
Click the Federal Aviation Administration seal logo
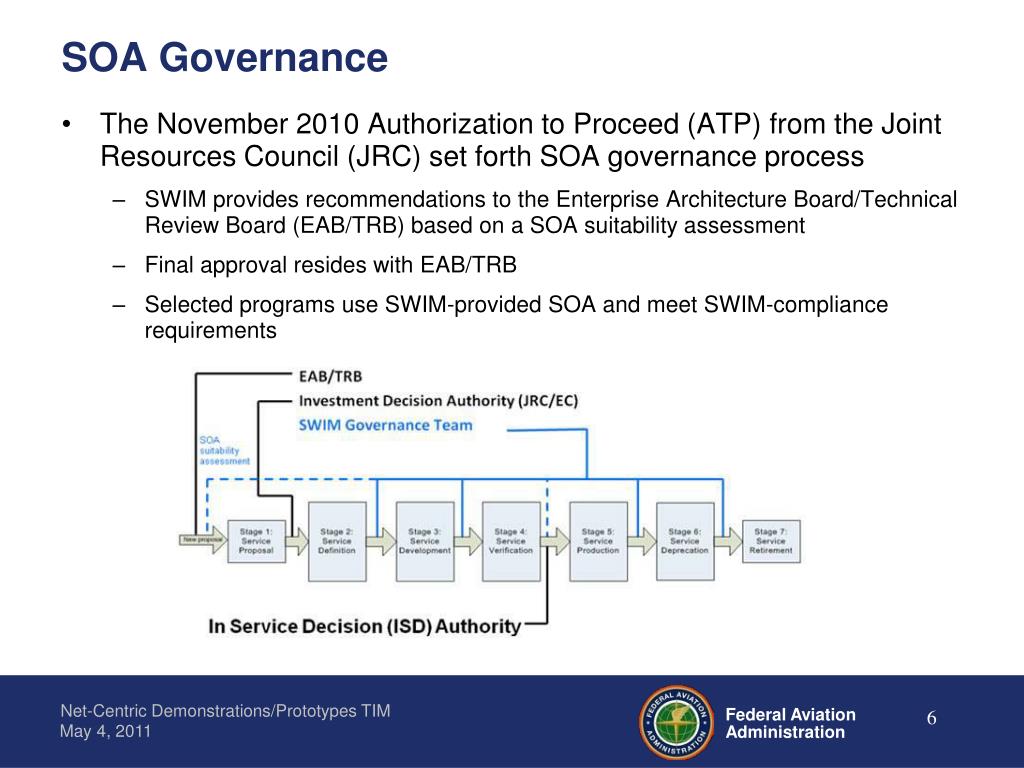pyautogui.click(x=677, y=722)
